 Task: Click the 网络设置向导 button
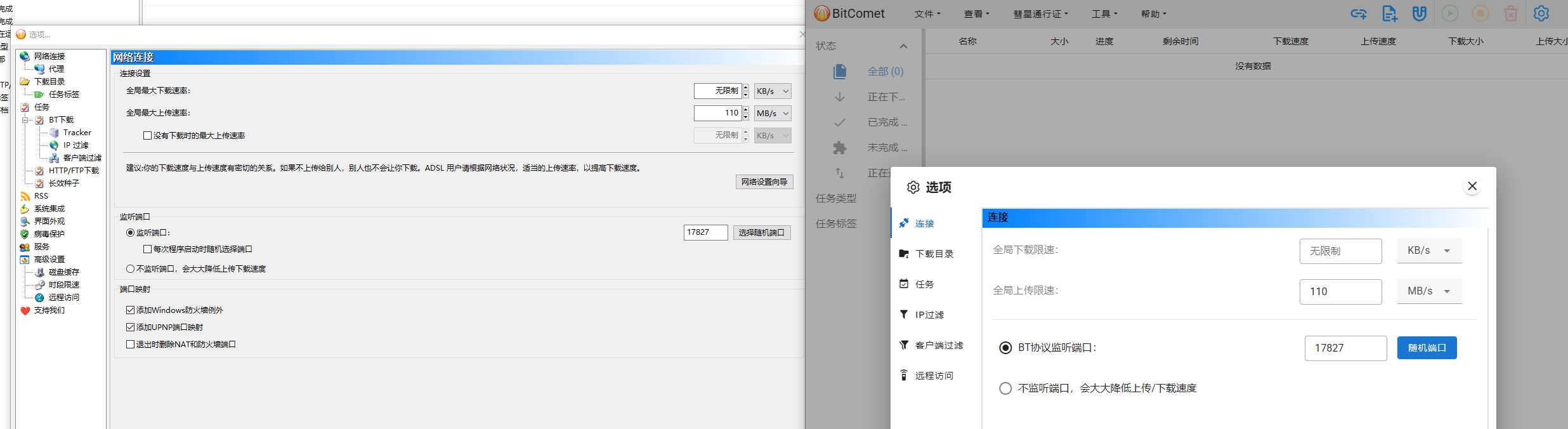(x=764, y=182)
